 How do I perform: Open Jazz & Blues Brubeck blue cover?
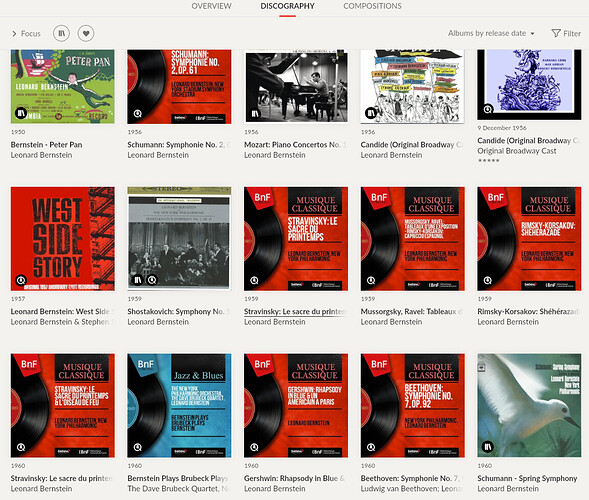click(179, 405)
